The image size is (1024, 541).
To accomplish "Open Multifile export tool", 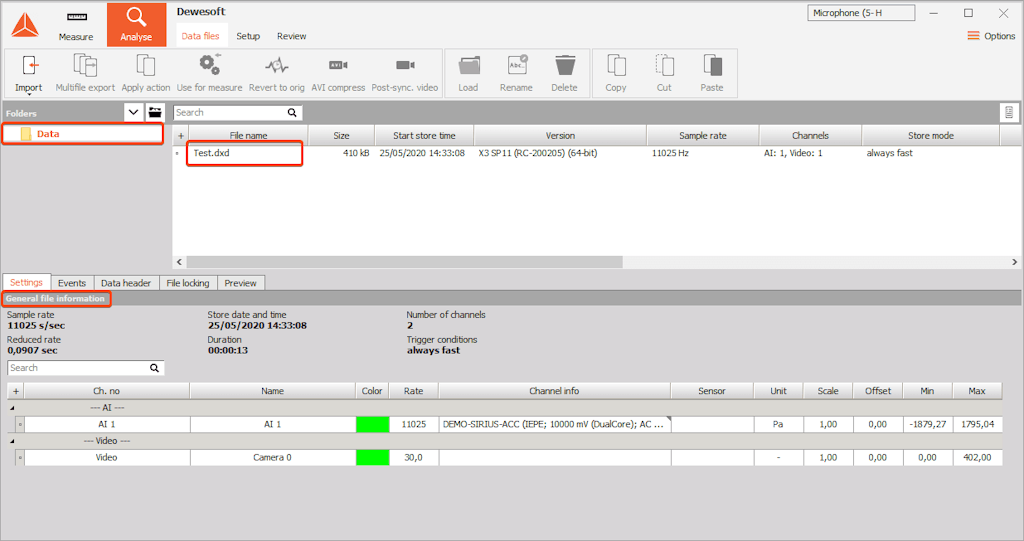I will pos(85,73).
